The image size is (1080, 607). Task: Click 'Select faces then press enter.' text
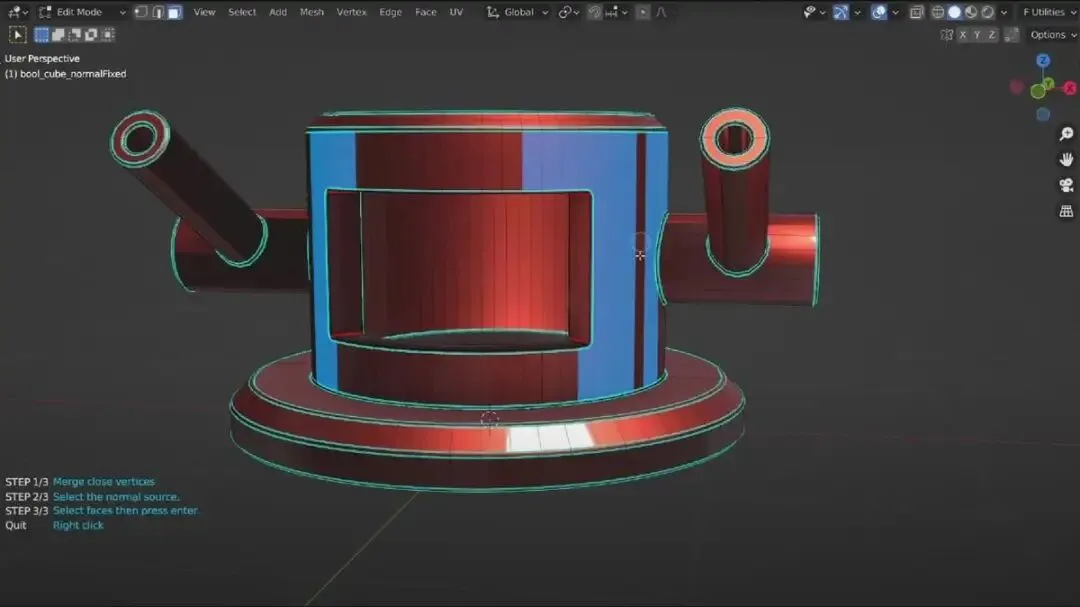tap(125, 511)
